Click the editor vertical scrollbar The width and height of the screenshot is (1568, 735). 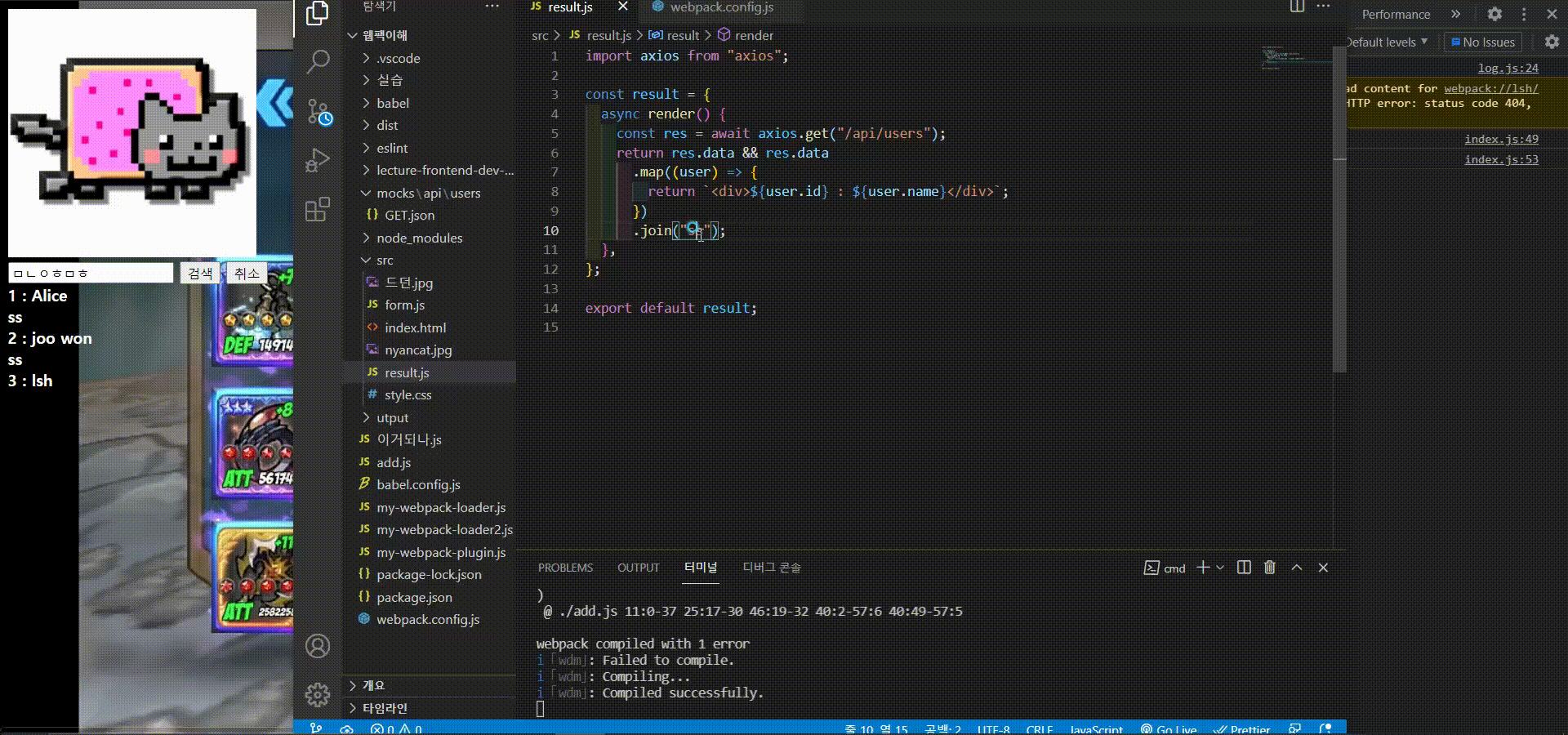(x=1339, y=210)
